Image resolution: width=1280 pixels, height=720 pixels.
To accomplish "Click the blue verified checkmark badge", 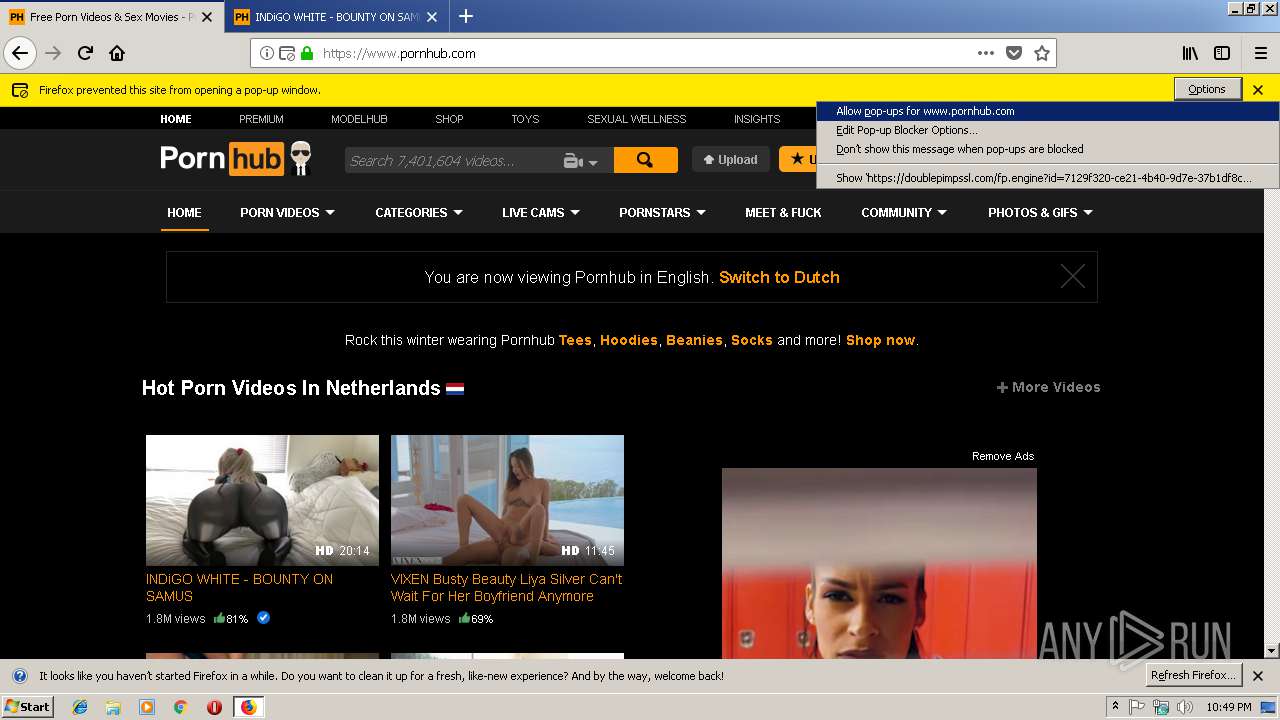I will click(263, 618).
